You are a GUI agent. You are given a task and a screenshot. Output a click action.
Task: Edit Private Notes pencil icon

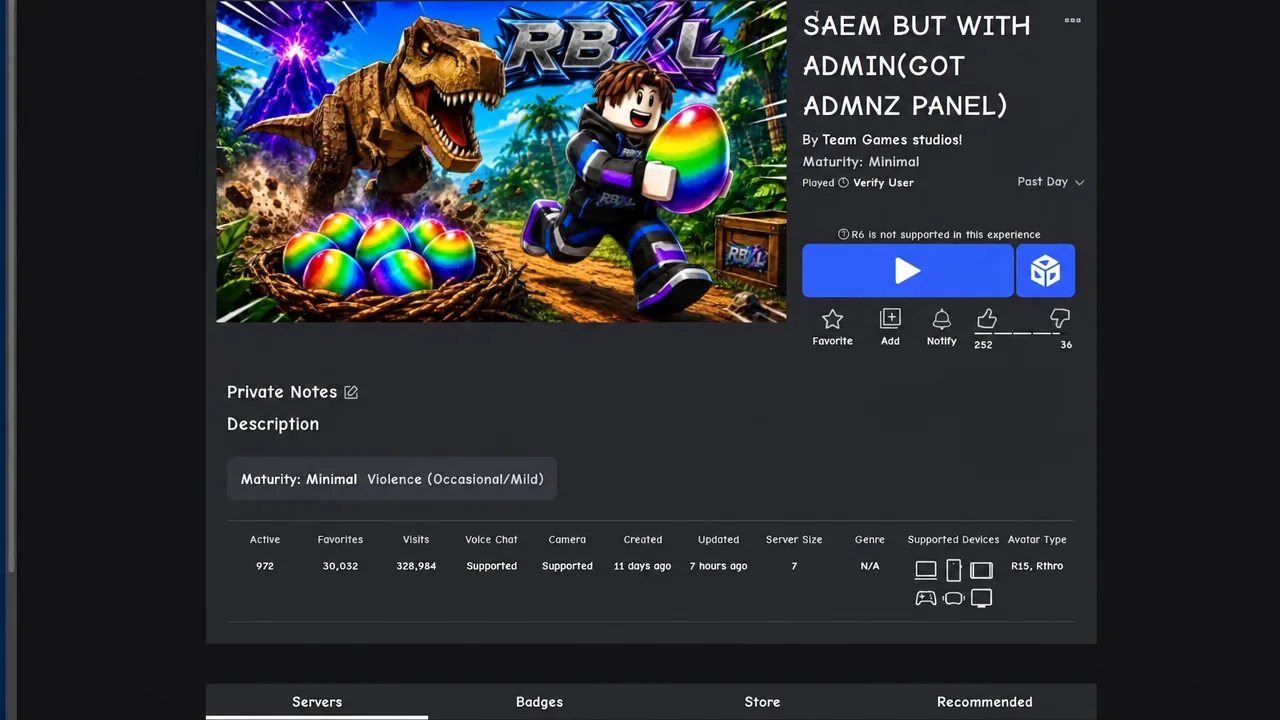[351, 392]
